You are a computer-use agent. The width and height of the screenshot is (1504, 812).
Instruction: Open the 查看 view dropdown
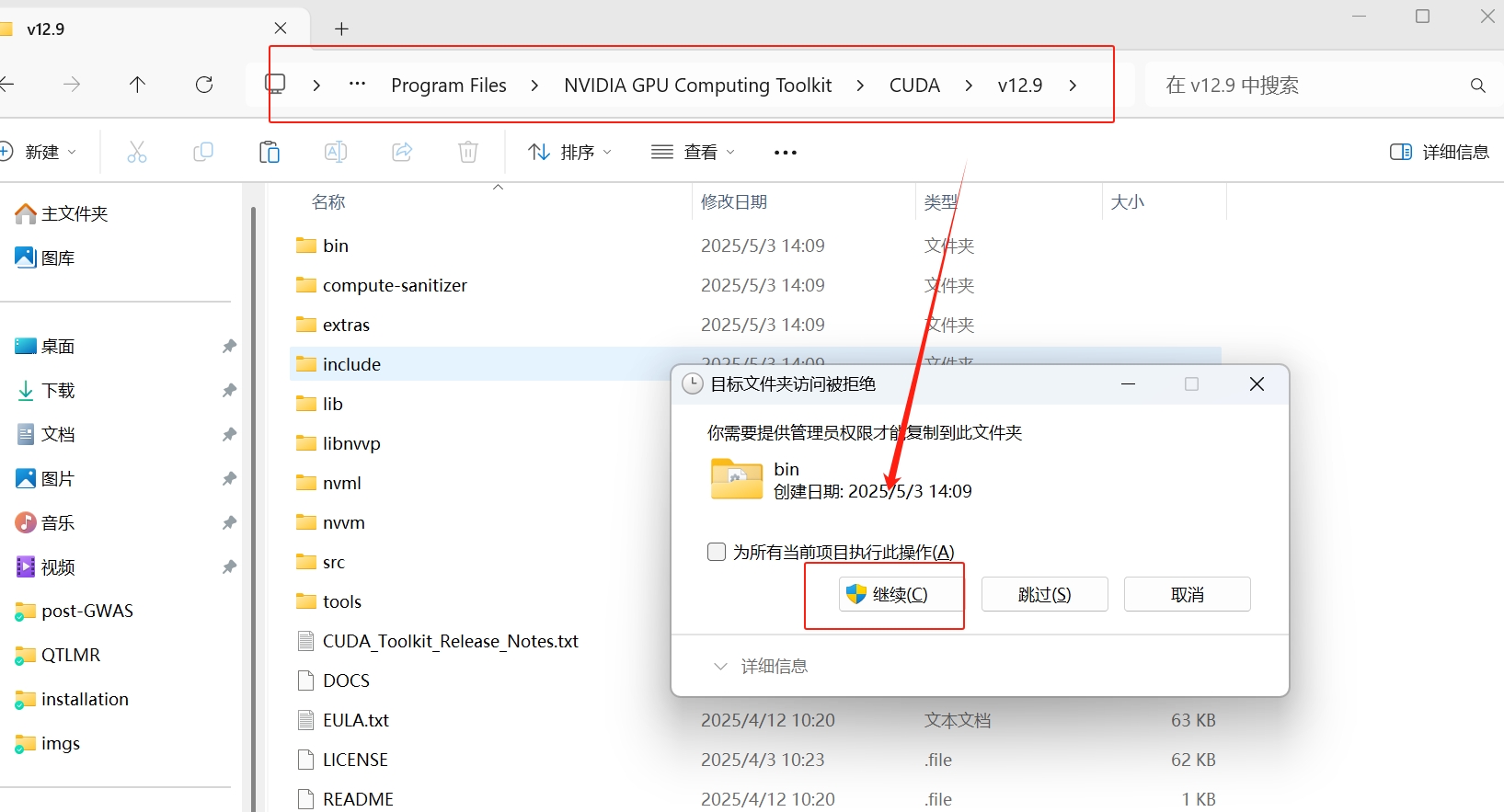coord(693,152)
